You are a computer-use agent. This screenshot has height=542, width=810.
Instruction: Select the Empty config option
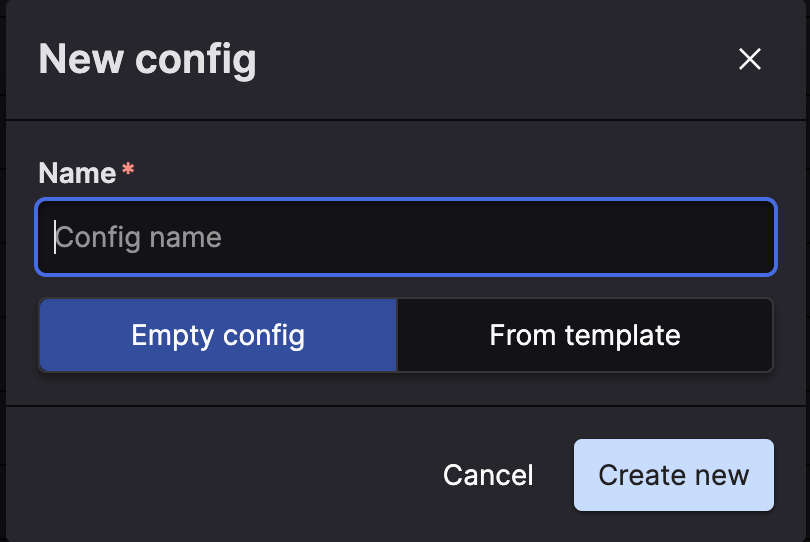click(x=218, y=335)
